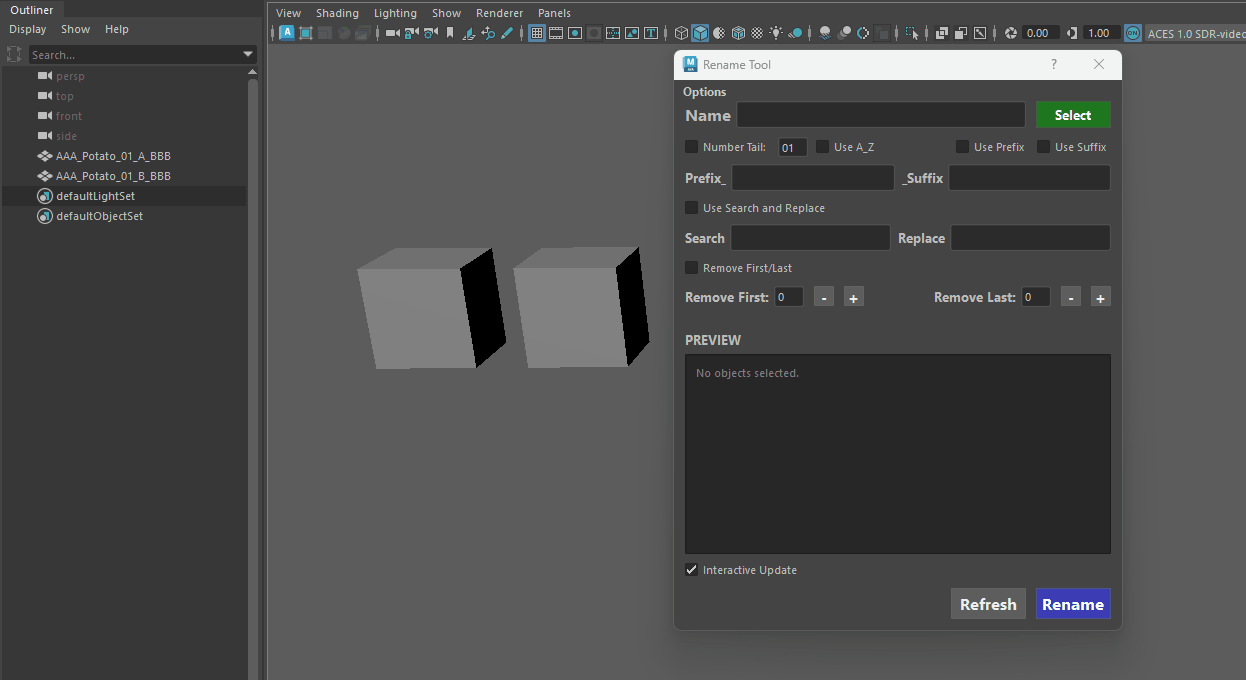Open the viewport Renderer menu
Viewport: 1246px width, 680px height.
coord(499,13)
